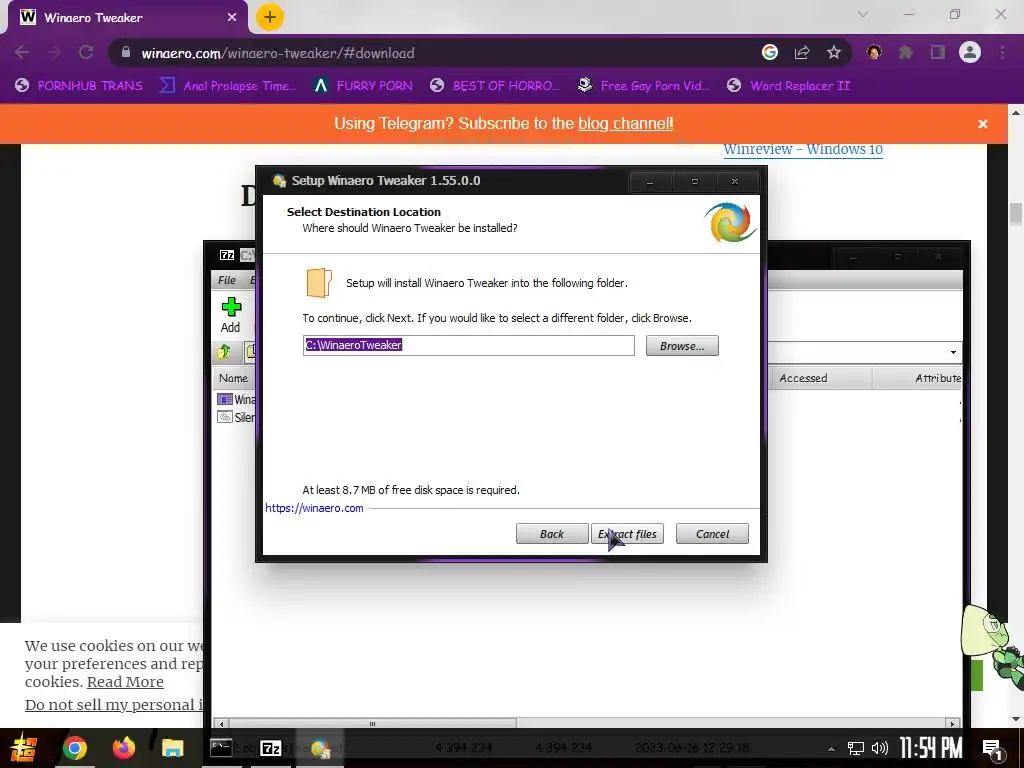Click the Extract files button

[628, 534]
